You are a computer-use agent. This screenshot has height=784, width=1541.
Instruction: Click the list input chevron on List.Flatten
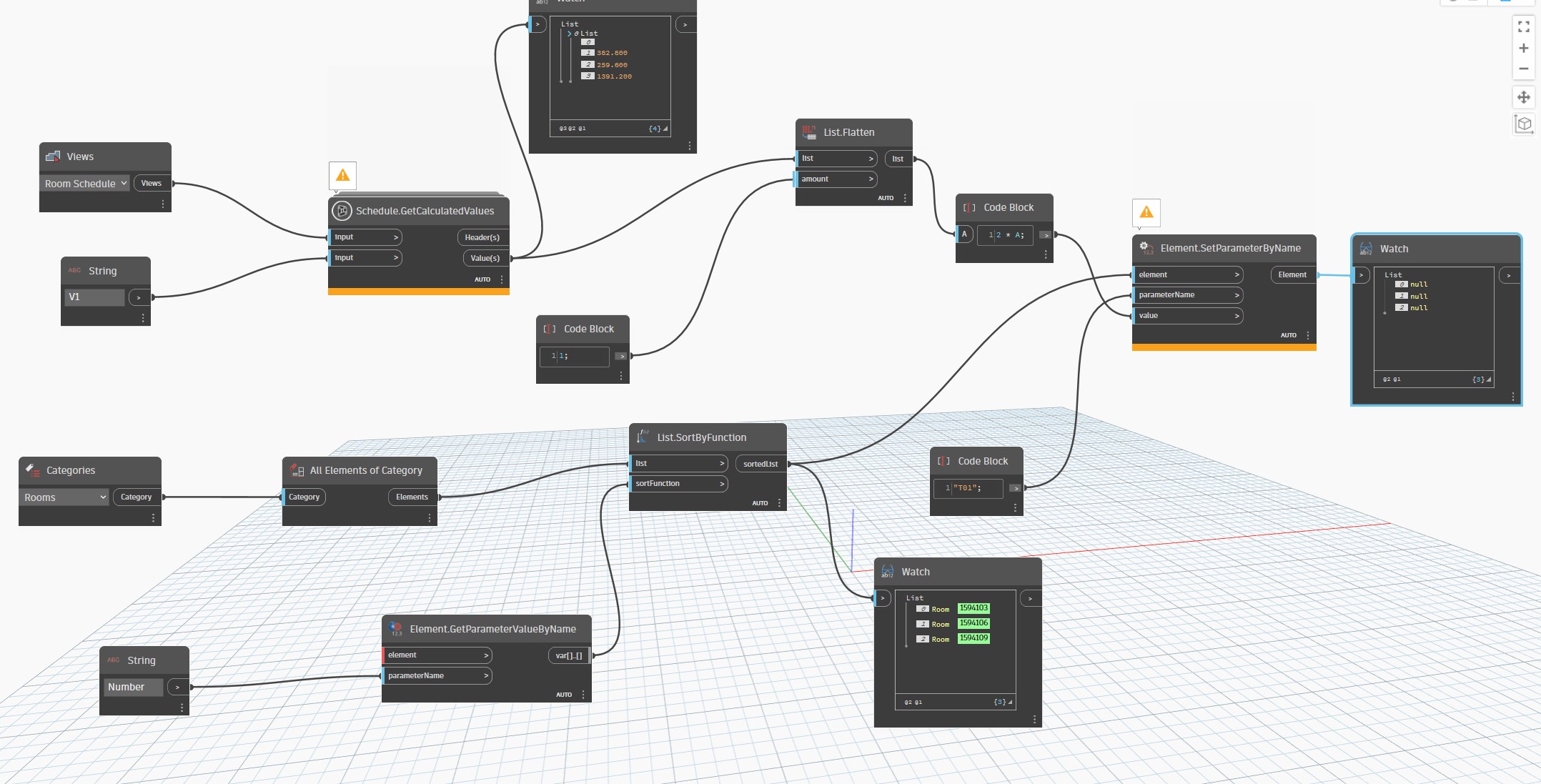(x=871, y=159)
